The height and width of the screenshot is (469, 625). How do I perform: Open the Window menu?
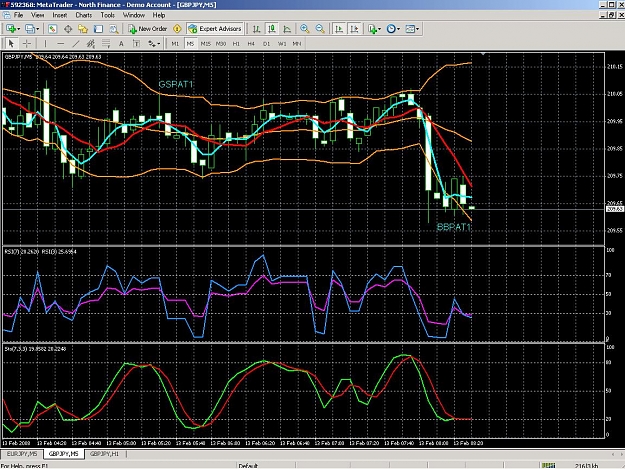(134, 15)
